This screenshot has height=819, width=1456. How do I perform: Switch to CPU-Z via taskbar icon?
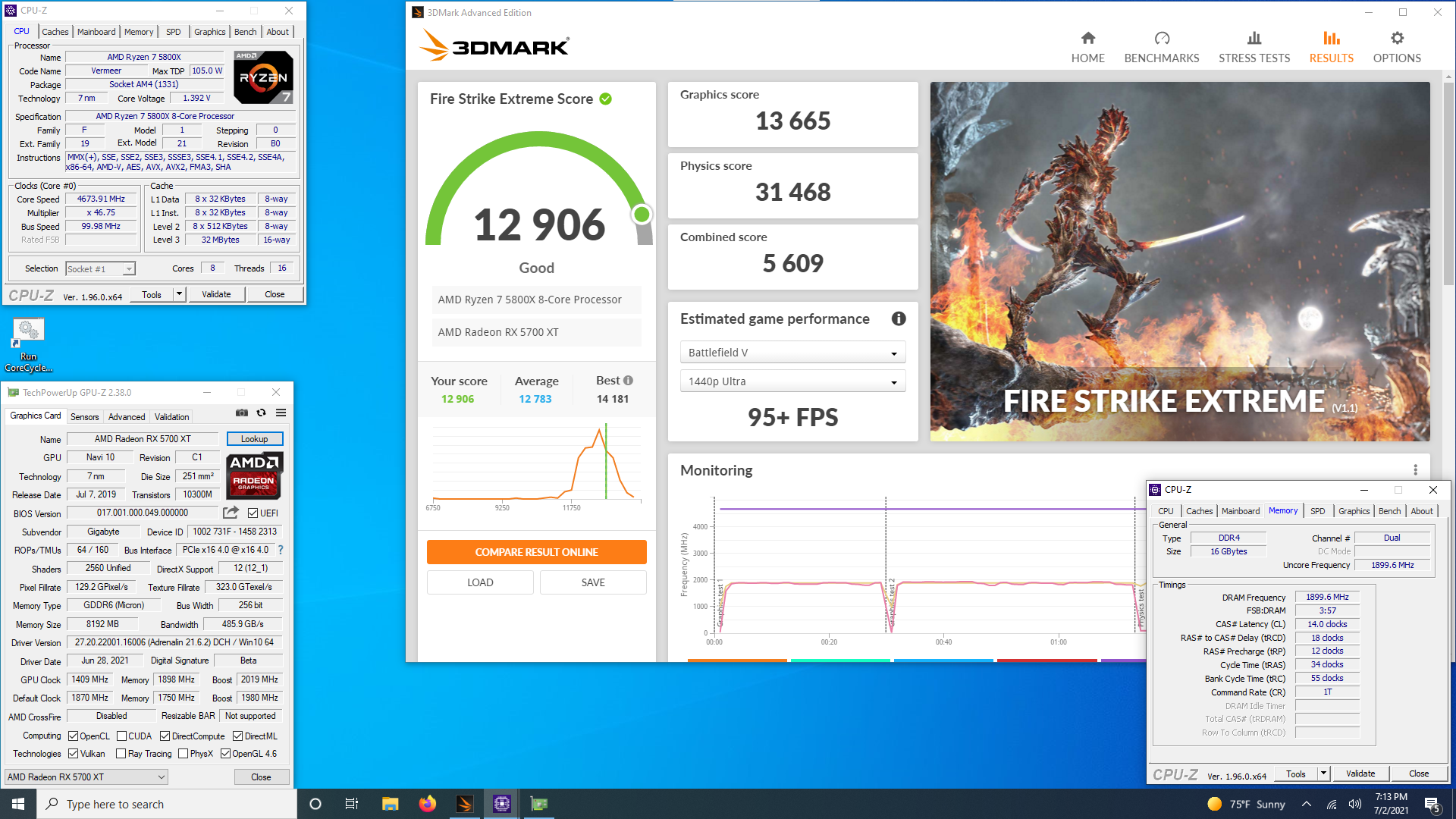tap(502, 804)
